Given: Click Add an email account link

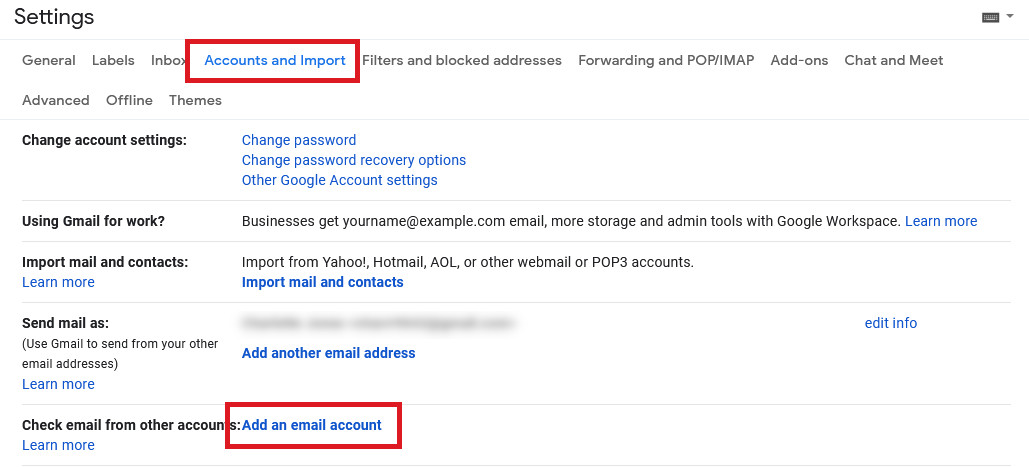Looking at the screenshot, I should pyautogui.click(x=312, y=425).
